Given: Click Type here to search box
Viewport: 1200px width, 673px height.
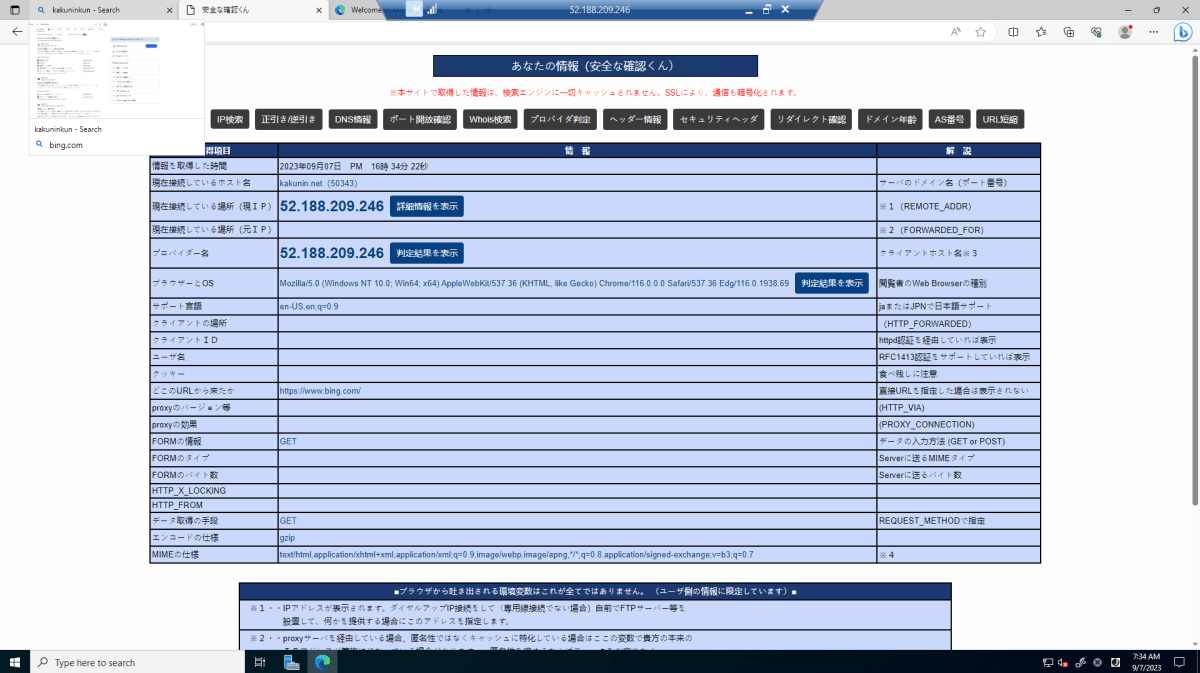Looking at the screenshot, I should click(x=135, y=662).
